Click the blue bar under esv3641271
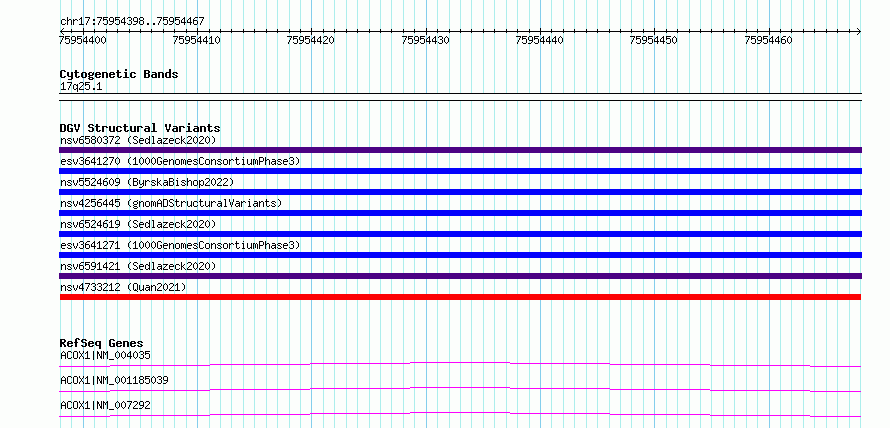The height and width of the screenshot is (428, 890). pyautogui.click(x=460, y=255)
